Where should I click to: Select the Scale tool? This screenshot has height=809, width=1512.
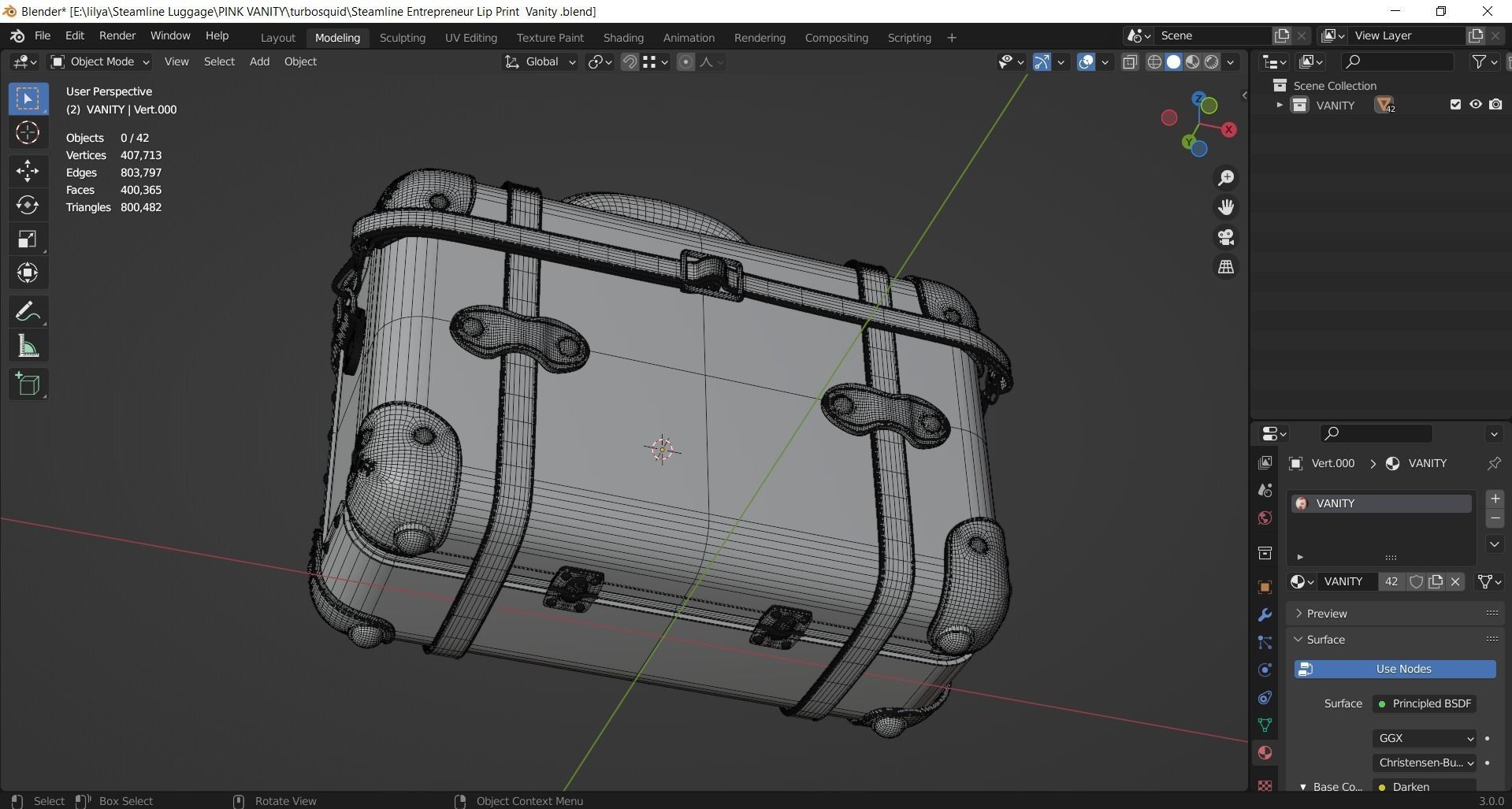tap(28, 239)
